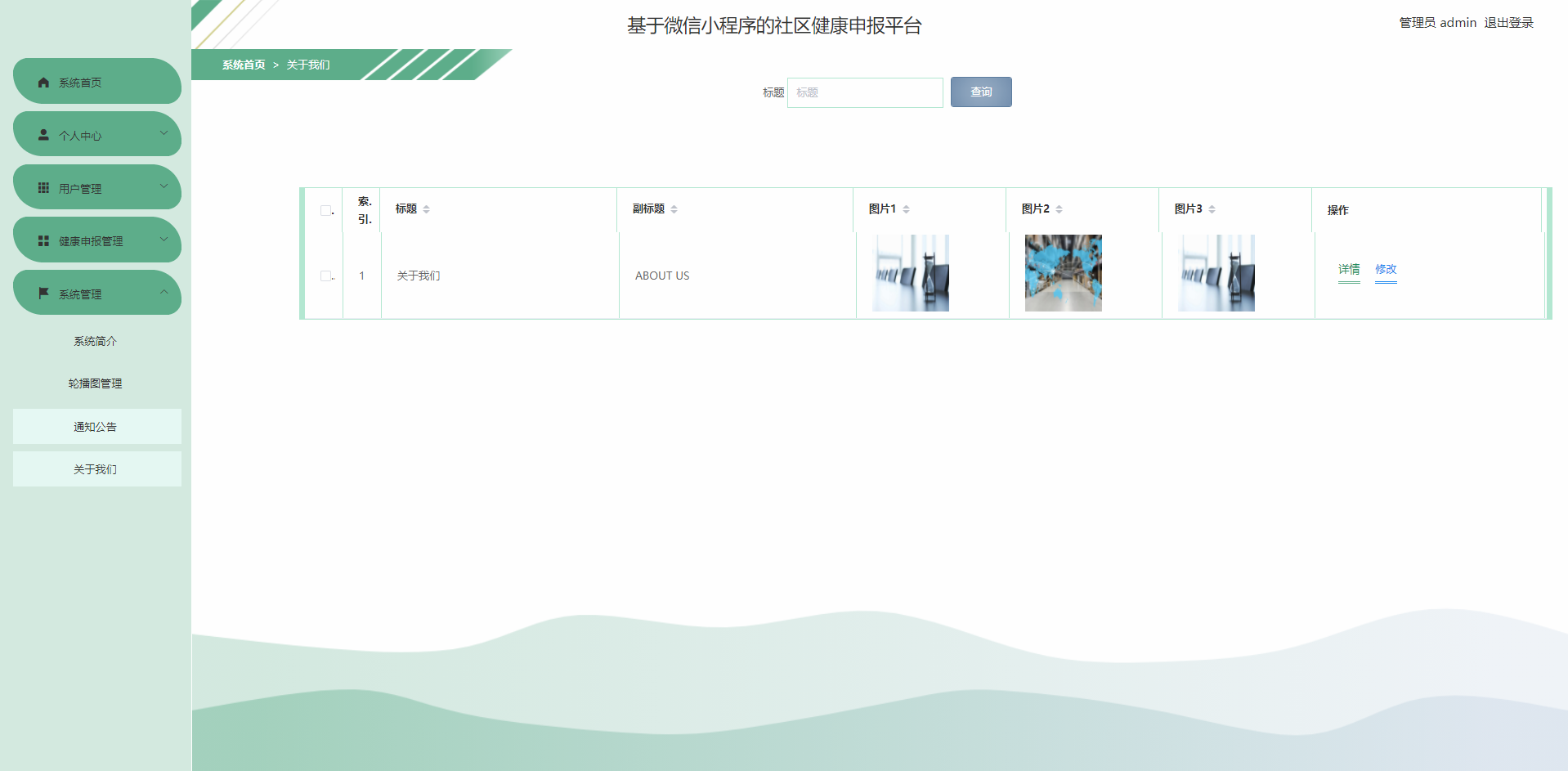Expand the 健康申报管理 menu chevron
Image resolution: width=1568 pixels, height=771 pixels.
[164, 240]
